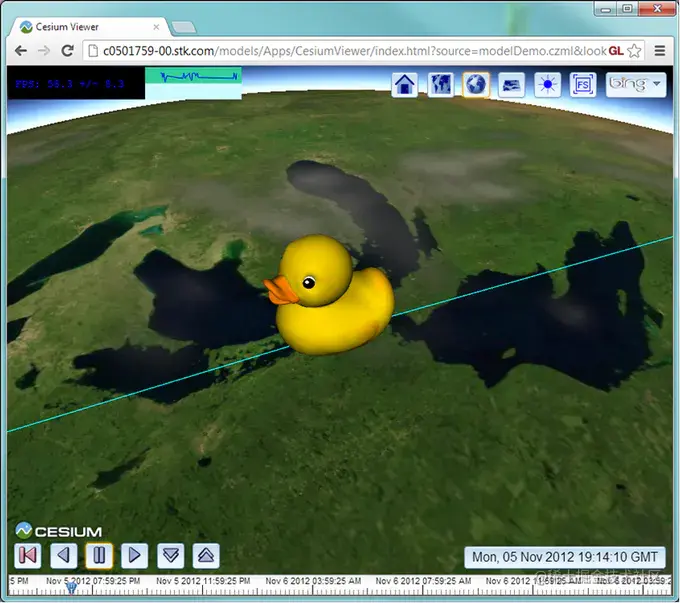Viewport: 680px width, 603px height.
Task: Enter fullscreen with the FS button
Action: [x=583, y=84]
